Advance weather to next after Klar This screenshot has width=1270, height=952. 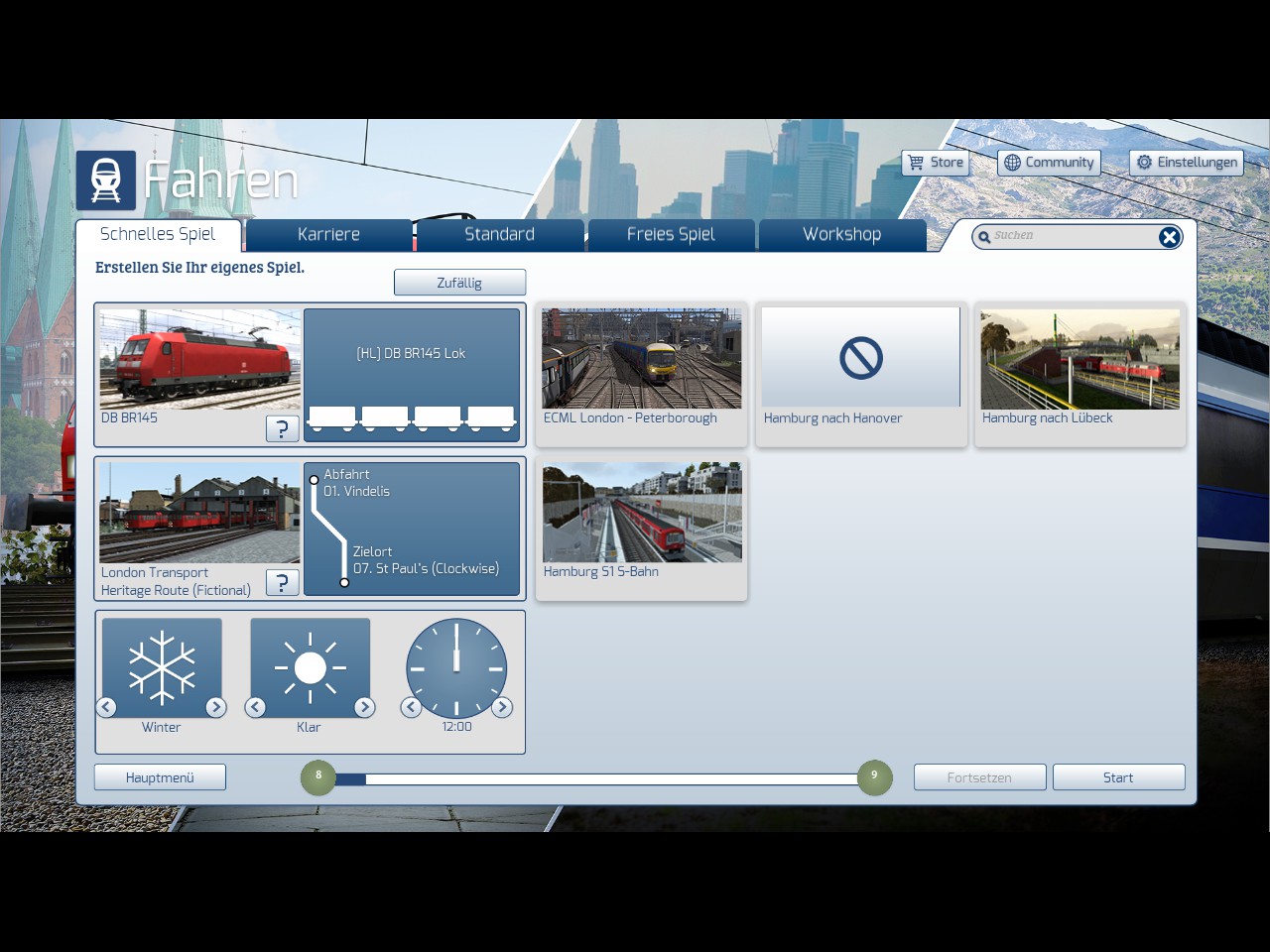[x=364, y=707]
